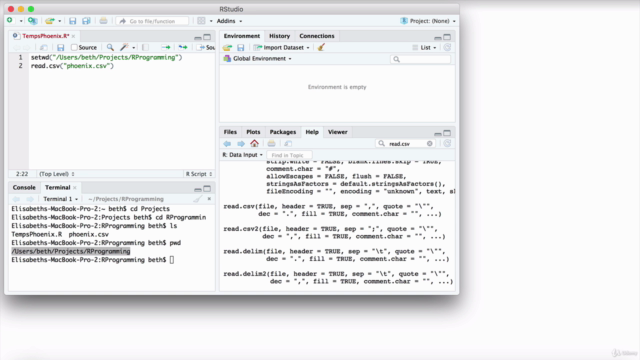The width and height of the screenshot is (640, 360).
Task: Refresh the Environment pane
Action: tap(447, 47)
